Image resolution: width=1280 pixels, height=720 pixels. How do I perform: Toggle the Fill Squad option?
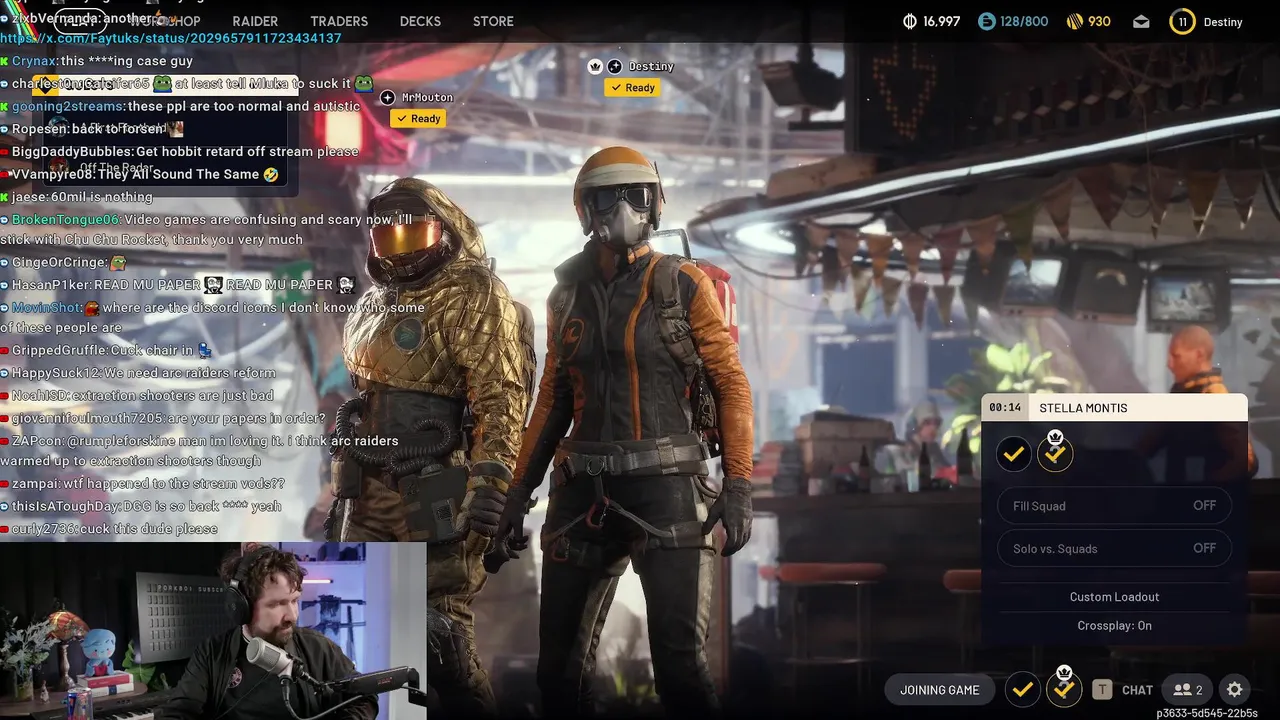click(1115, 506)
